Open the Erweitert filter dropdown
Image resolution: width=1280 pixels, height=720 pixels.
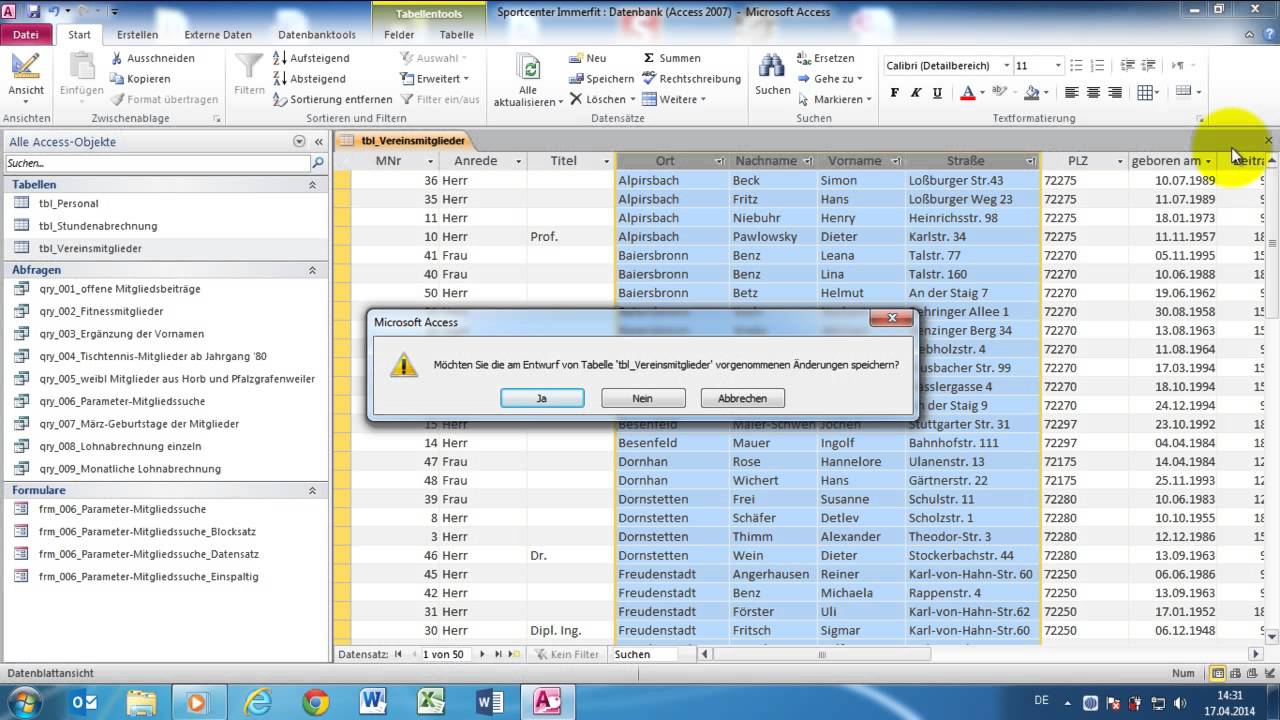[435, 79]
